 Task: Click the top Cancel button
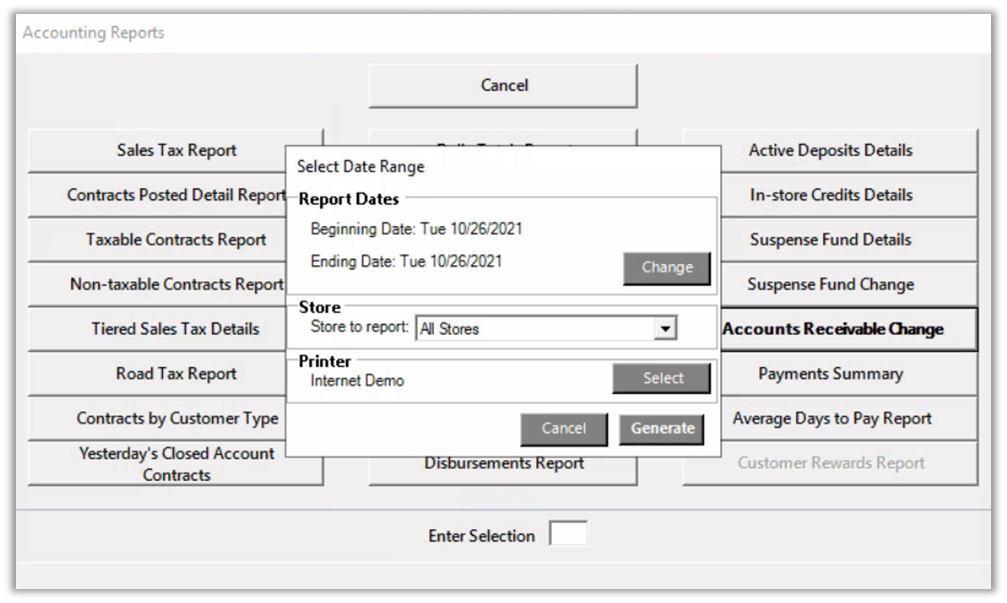pyautogui.click(x=503, y=86)
